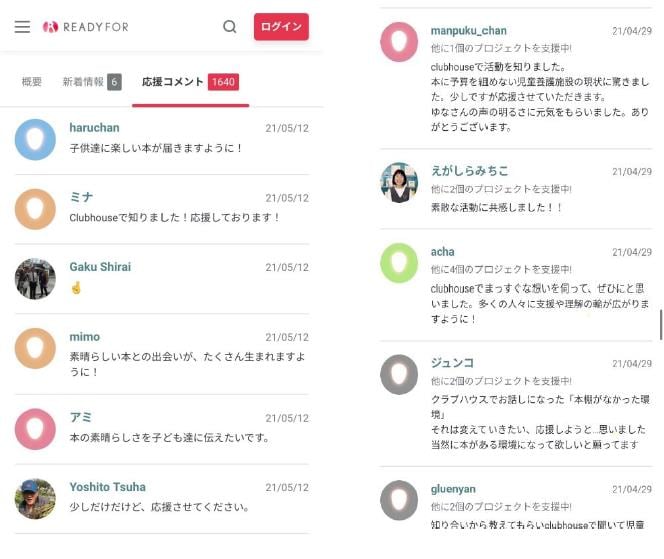The image size is (664, 559).
Task: Open the hamburger menu
Action: [x=22, y=27]
